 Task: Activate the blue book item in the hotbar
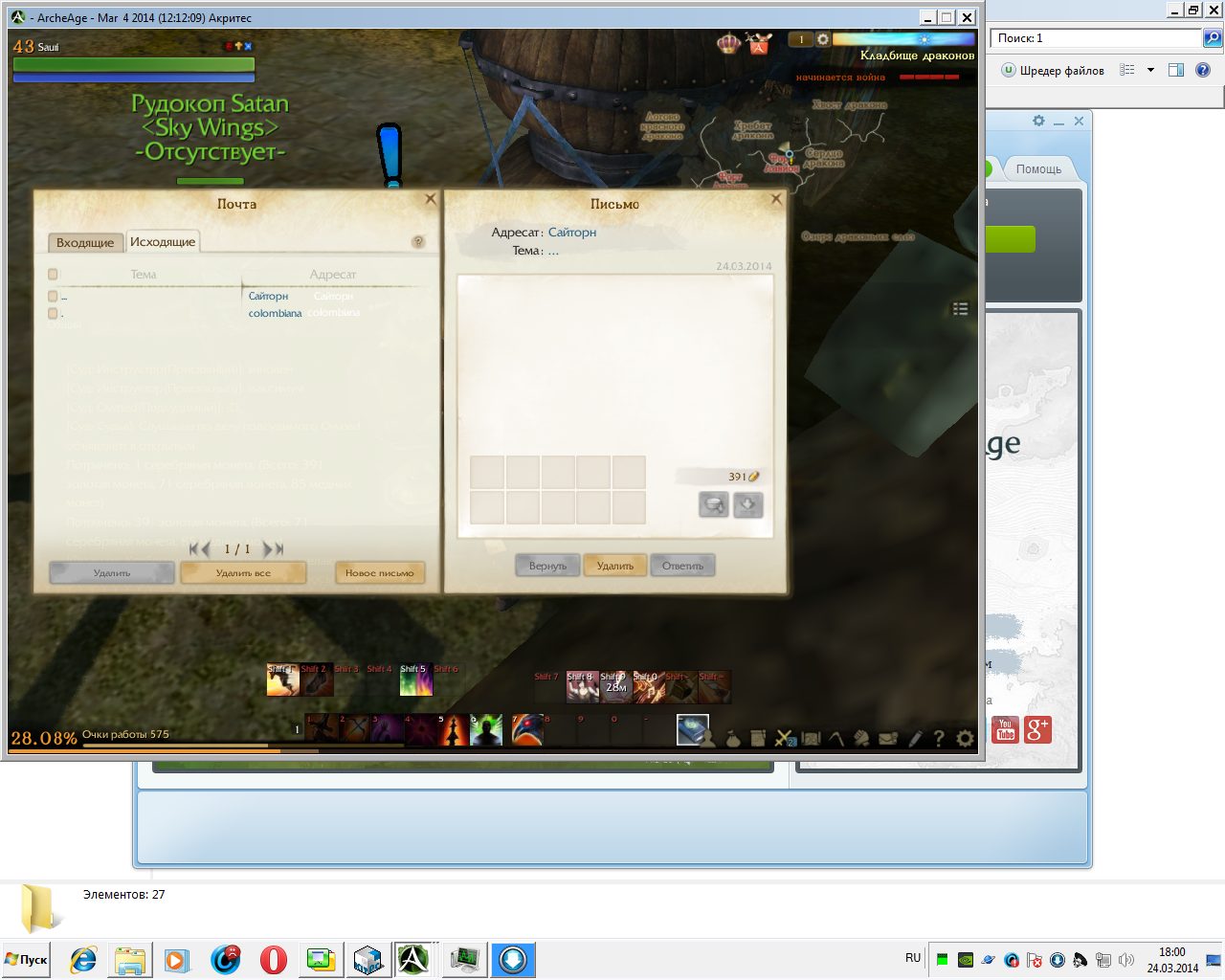coord(693,730)
